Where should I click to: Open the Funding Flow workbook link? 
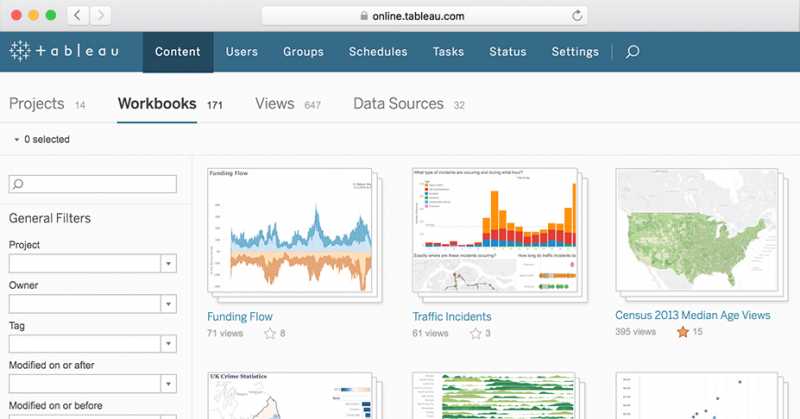[x=240, y=316]
